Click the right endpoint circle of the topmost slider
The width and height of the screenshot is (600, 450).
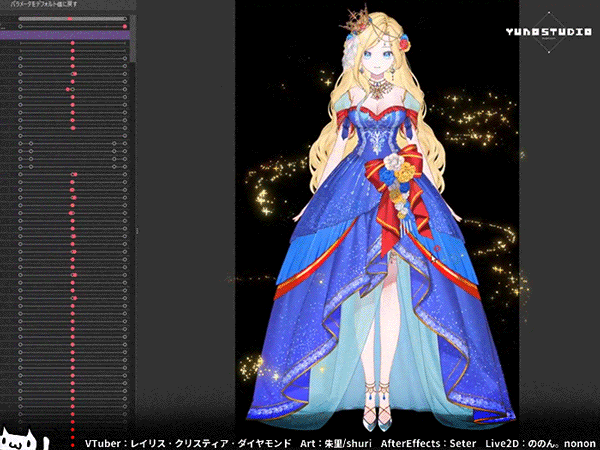pos(125,18)
